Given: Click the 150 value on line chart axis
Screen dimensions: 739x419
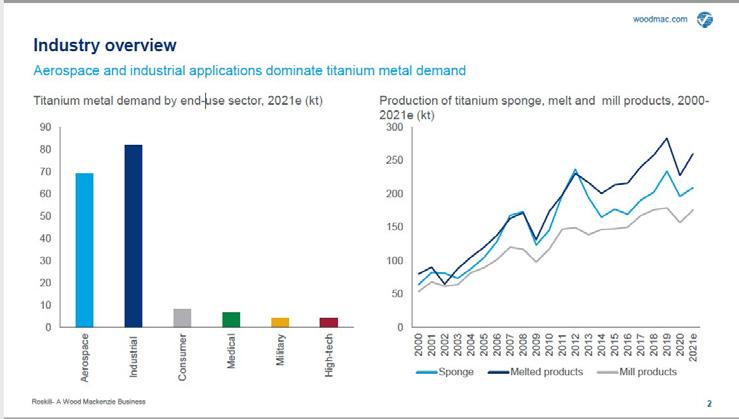Looking at the screenshot, I should (394, 227).
